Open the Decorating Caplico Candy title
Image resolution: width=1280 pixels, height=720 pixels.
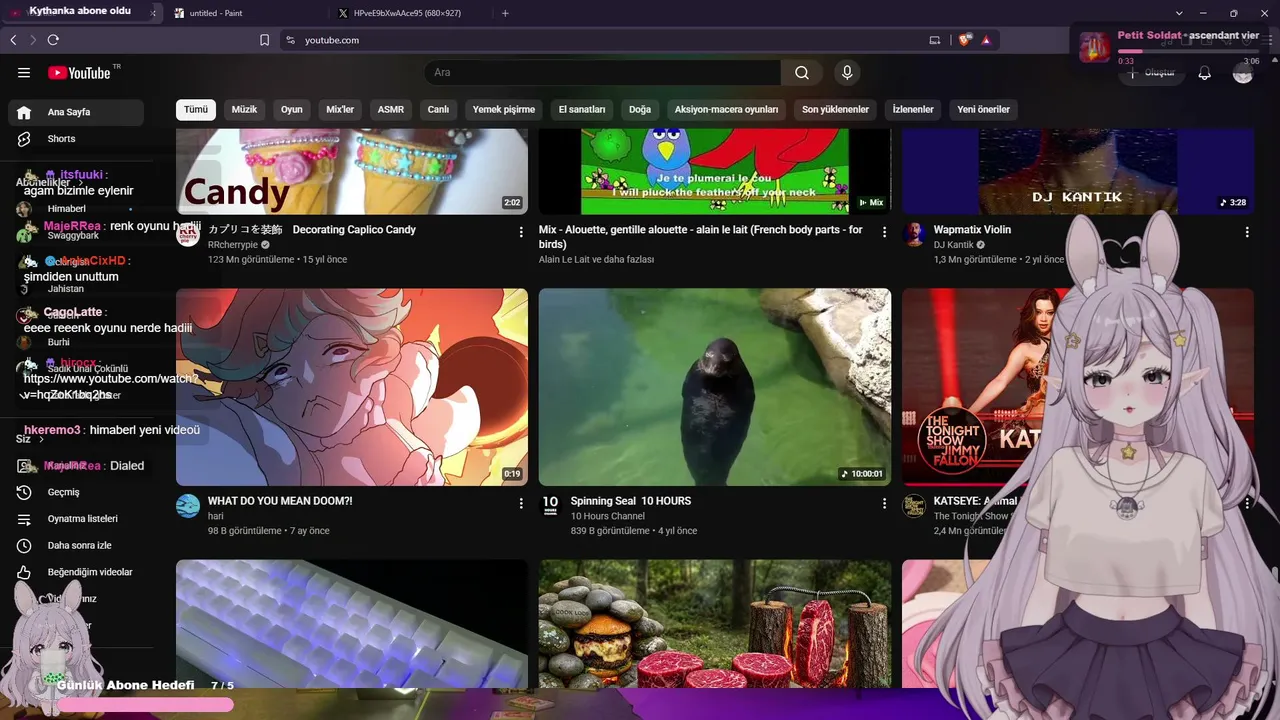point(312,230)
